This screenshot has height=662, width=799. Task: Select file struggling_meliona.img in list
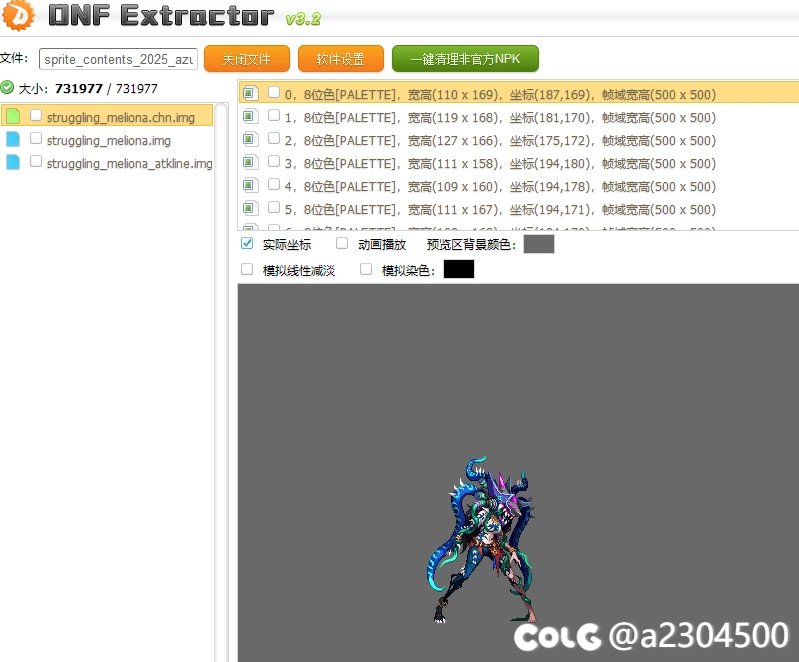pos(107,140)
